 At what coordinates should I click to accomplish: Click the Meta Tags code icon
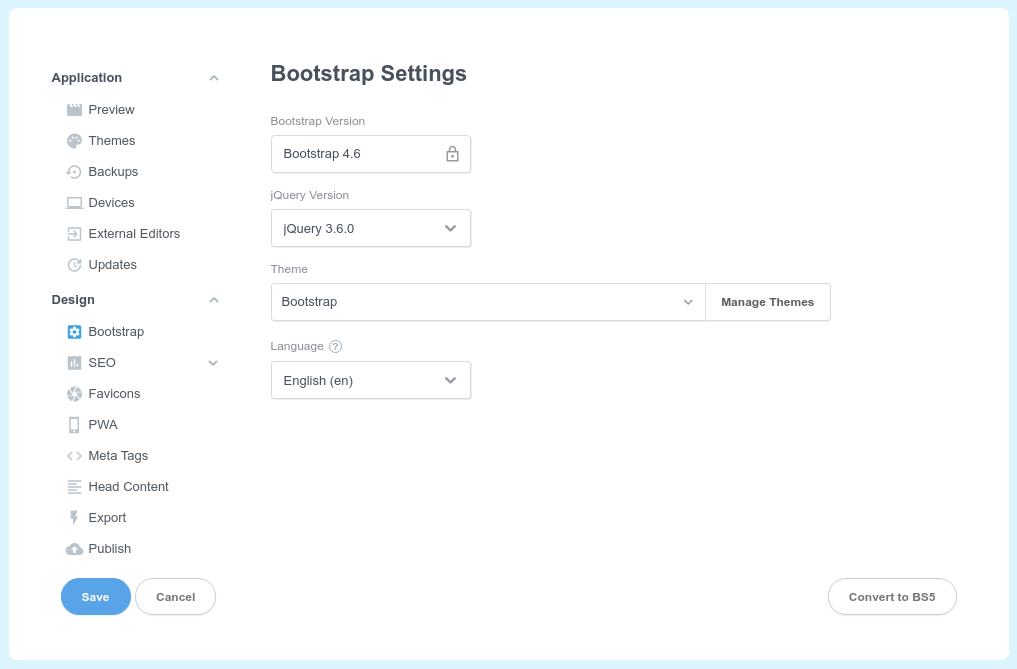click(75, 455)
